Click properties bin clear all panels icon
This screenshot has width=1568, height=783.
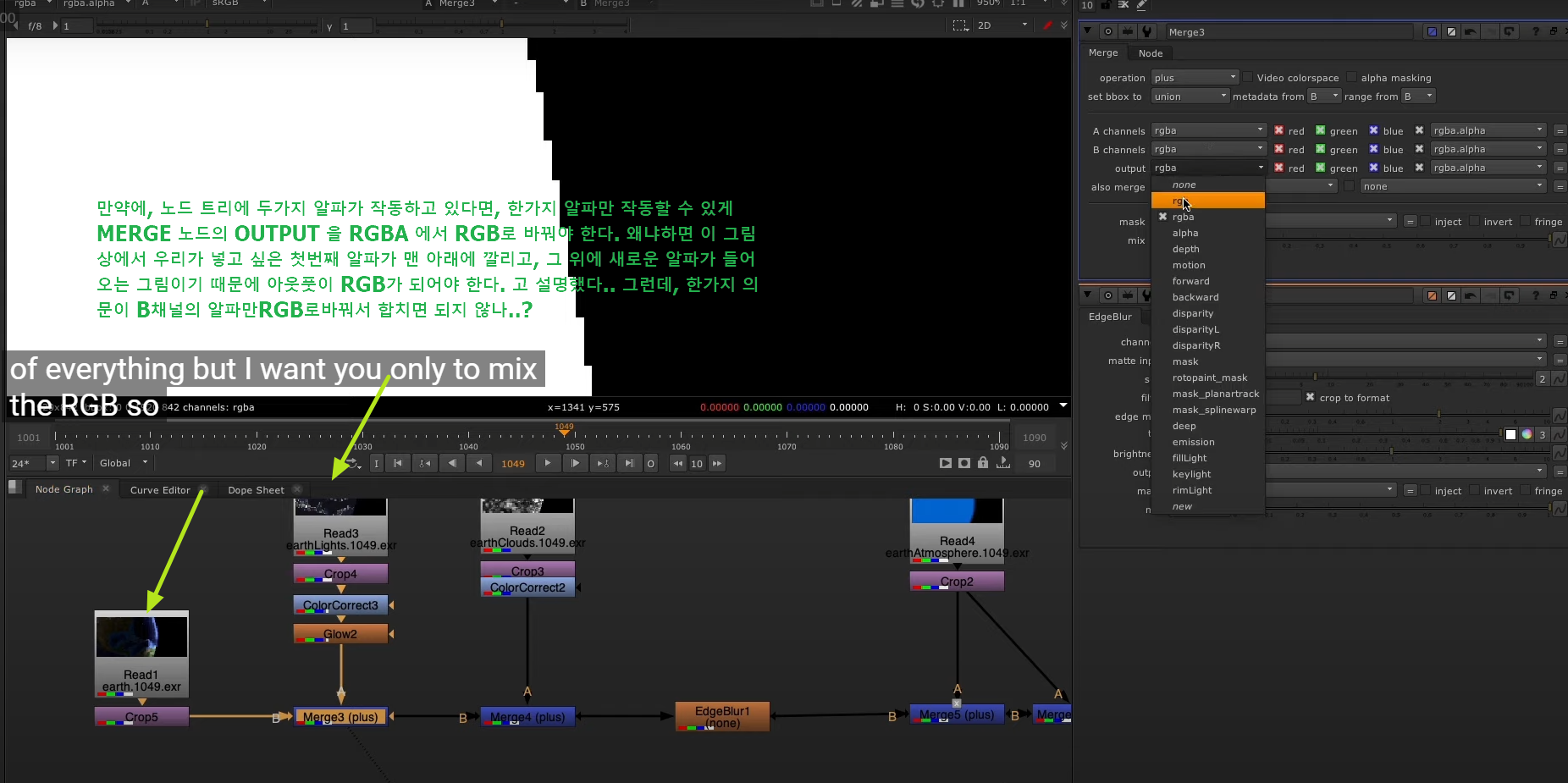(1124, 4)
